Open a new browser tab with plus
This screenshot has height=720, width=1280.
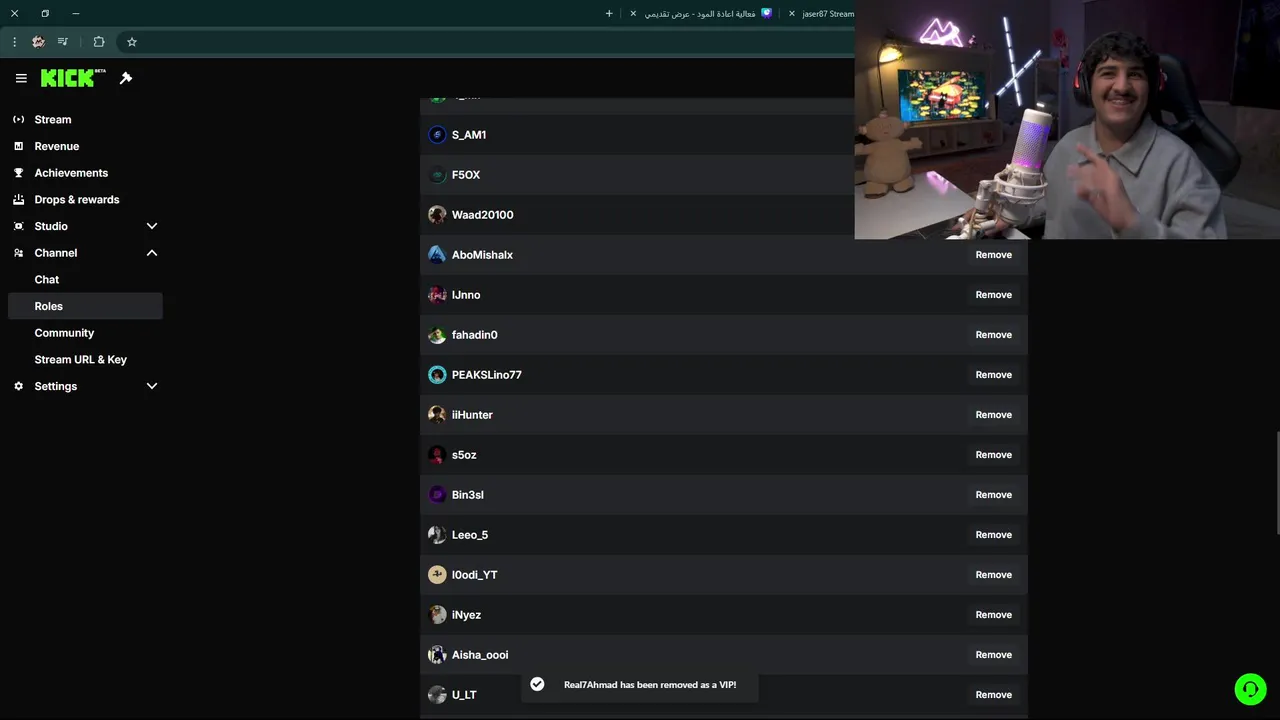coord(609,14)
